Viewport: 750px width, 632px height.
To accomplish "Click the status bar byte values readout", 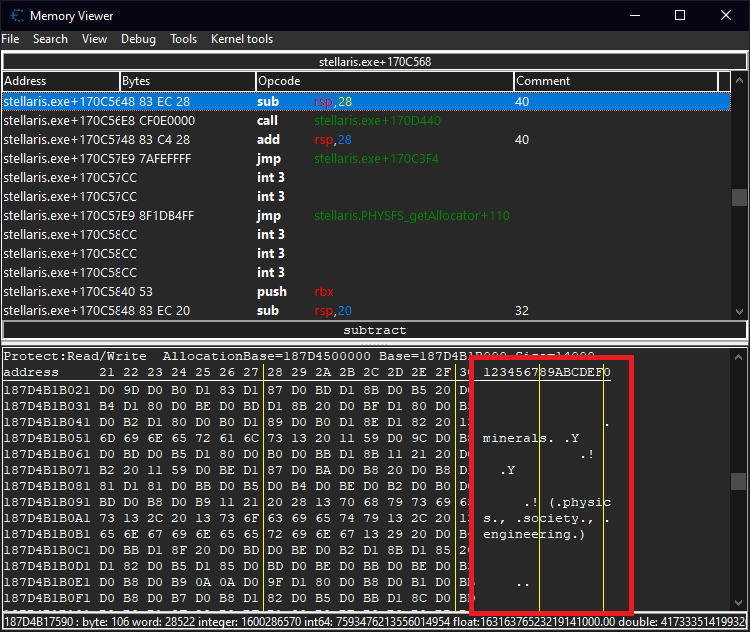I will pyautogui.click(x=375, y=621).
